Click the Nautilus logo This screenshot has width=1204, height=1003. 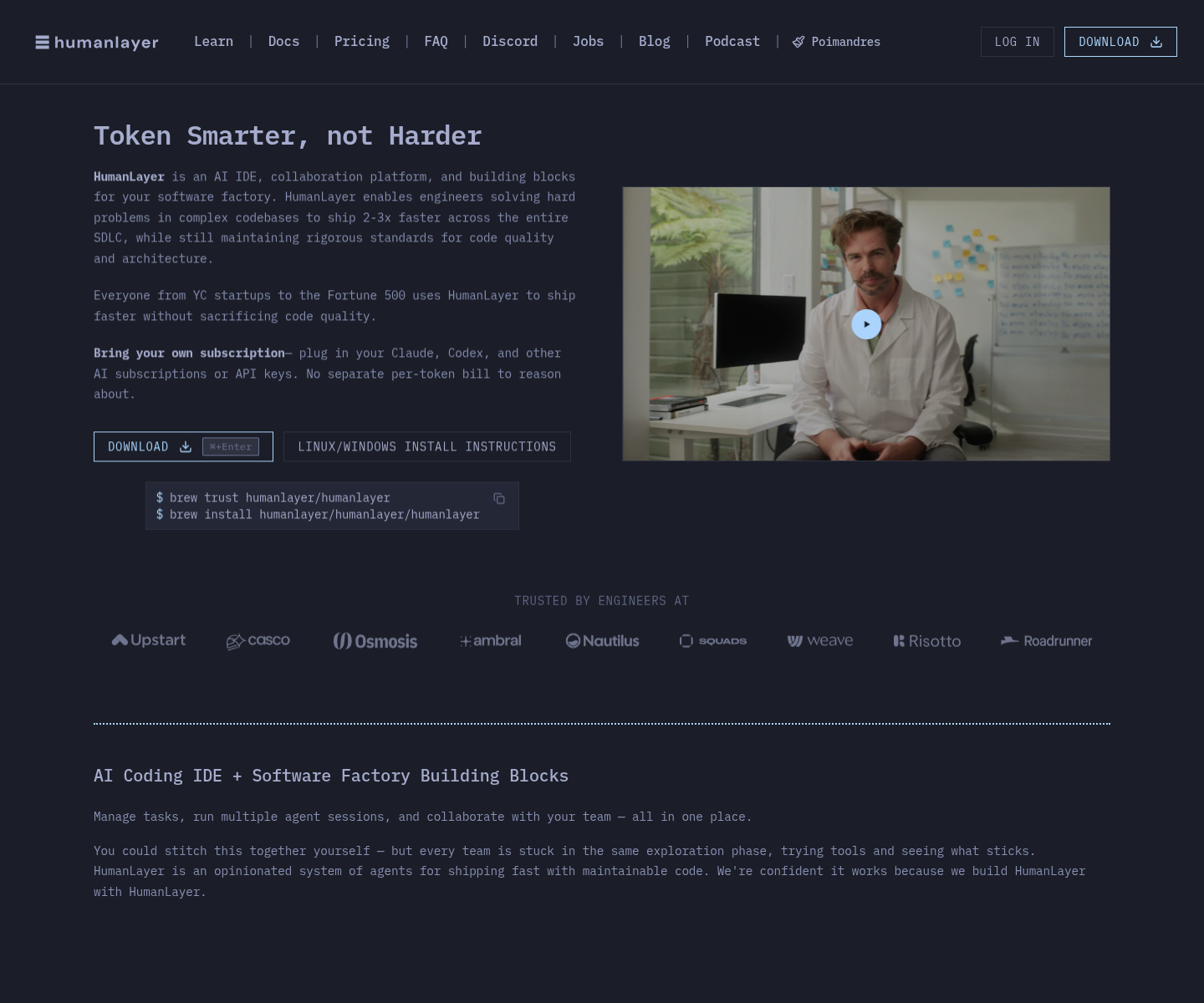602,641
